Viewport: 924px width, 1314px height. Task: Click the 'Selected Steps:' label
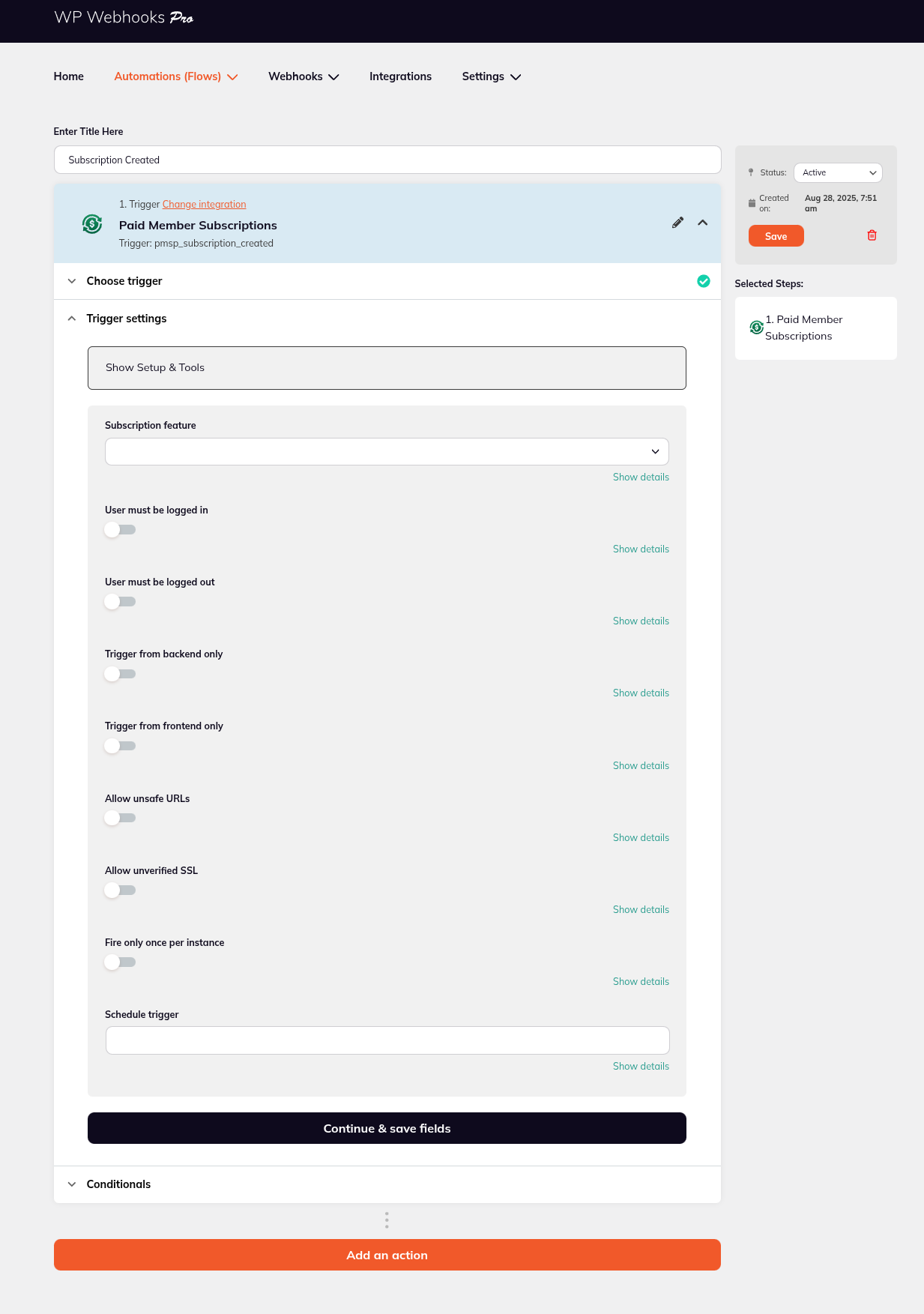[x=769, y=284]
